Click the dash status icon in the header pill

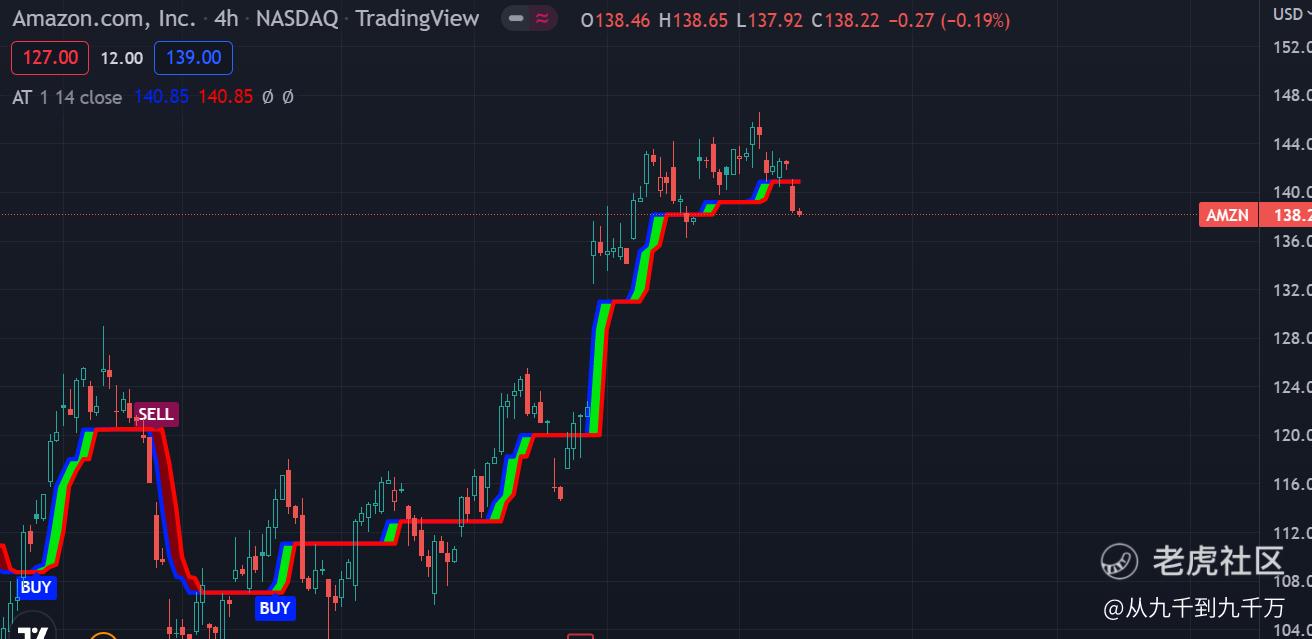(516, 19)
